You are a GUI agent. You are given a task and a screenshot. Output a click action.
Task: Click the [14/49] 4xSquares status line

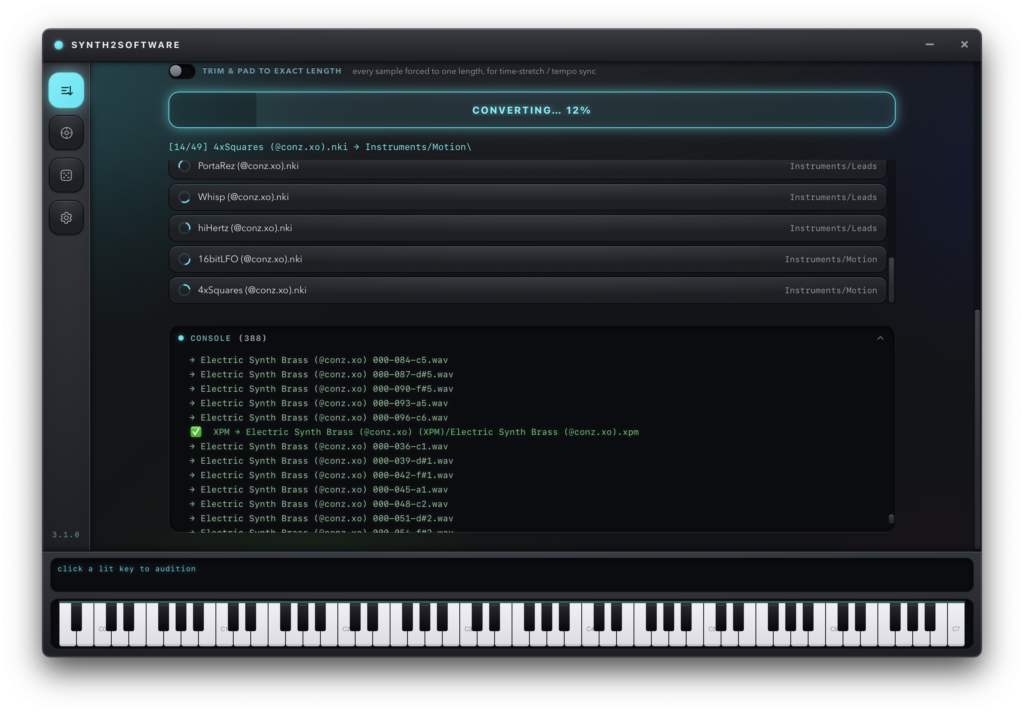[x=320, y=147]
